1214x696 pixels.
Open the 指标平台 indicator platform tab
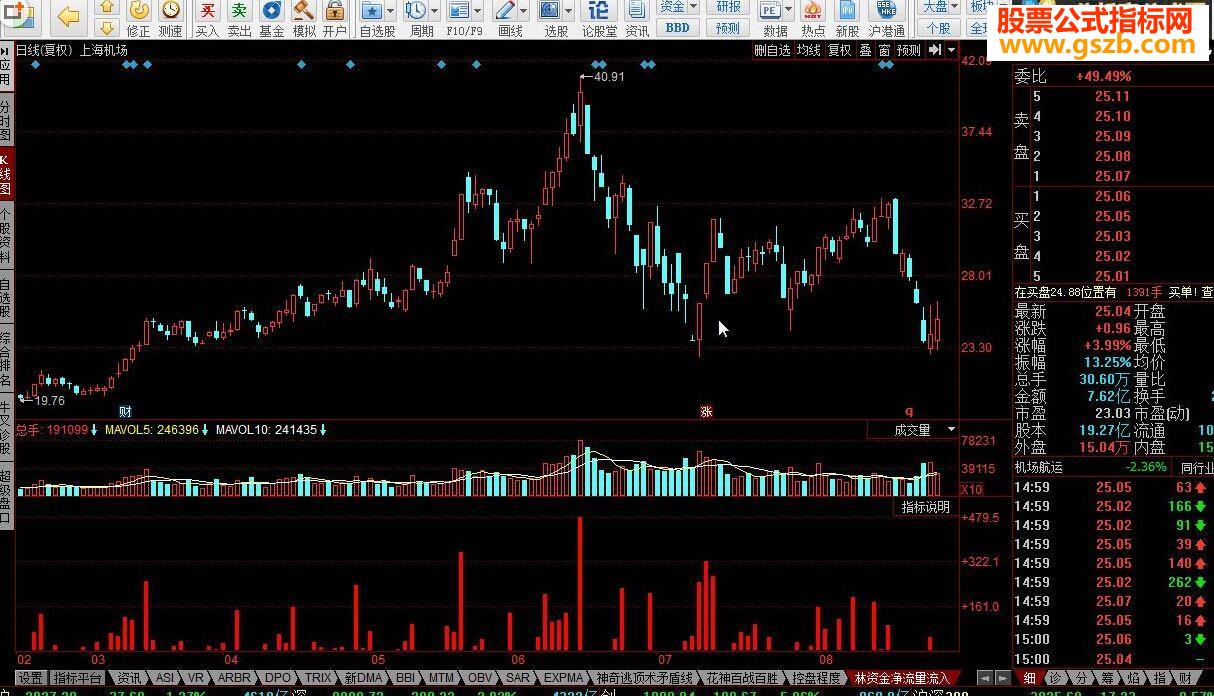coord(78,678)
